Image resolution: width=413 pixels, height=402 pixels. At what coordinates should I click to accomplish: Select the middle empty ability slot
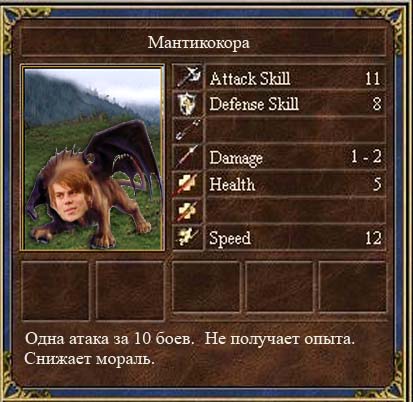[206, 287]
